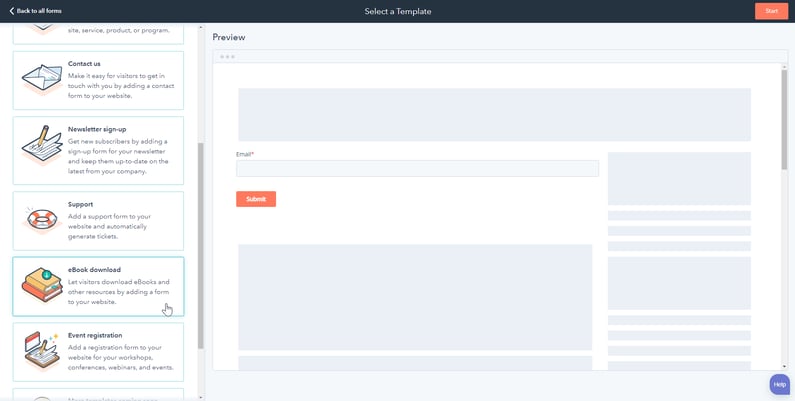The image size is (795, 401).
Task: Click the 'Newsletter sign-up' title text
Action: pyautogui.click(x=97, y=129)
